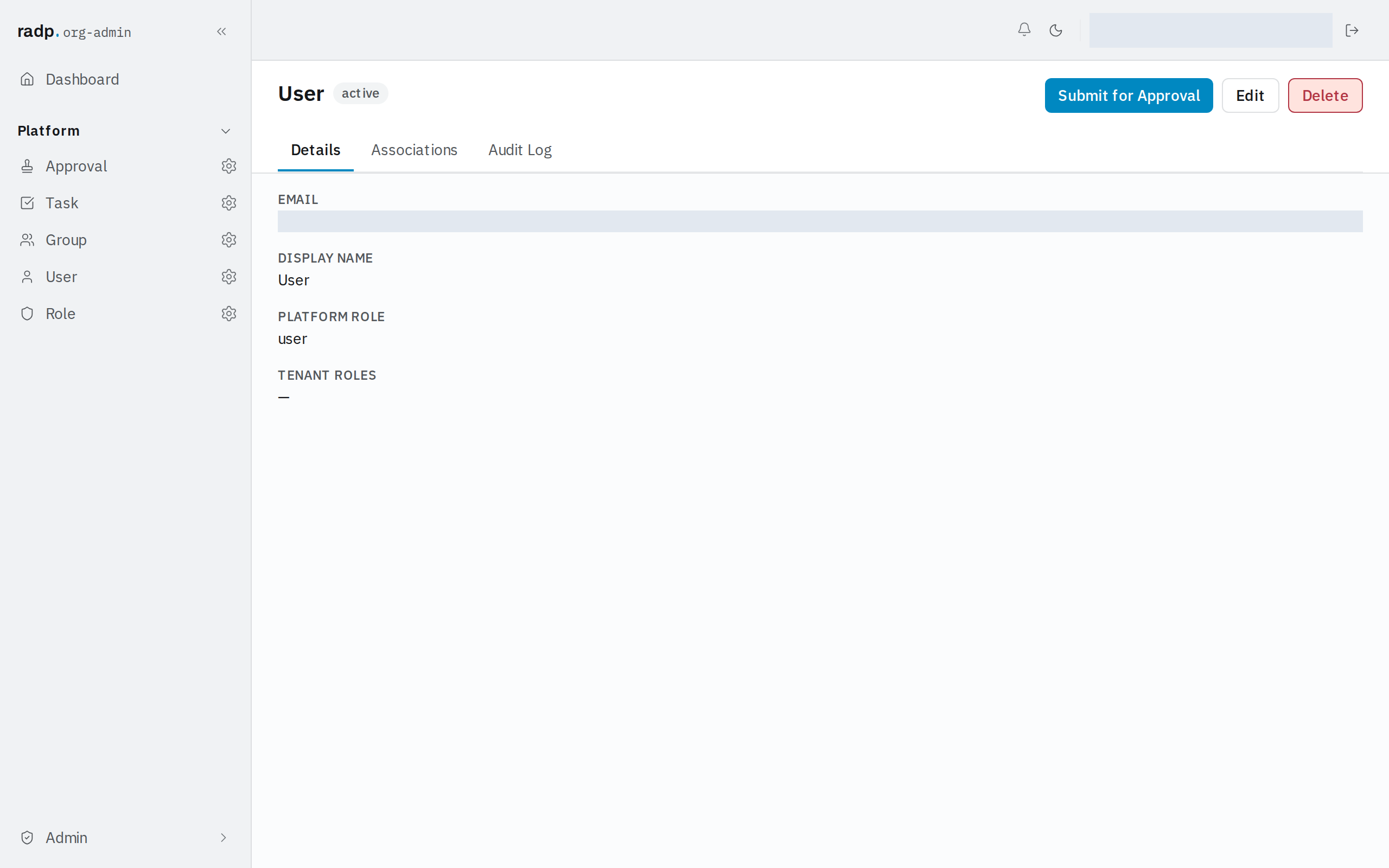Open the Audit Log tab
This screenshot has width=1389, height=868.
(519, 150)
